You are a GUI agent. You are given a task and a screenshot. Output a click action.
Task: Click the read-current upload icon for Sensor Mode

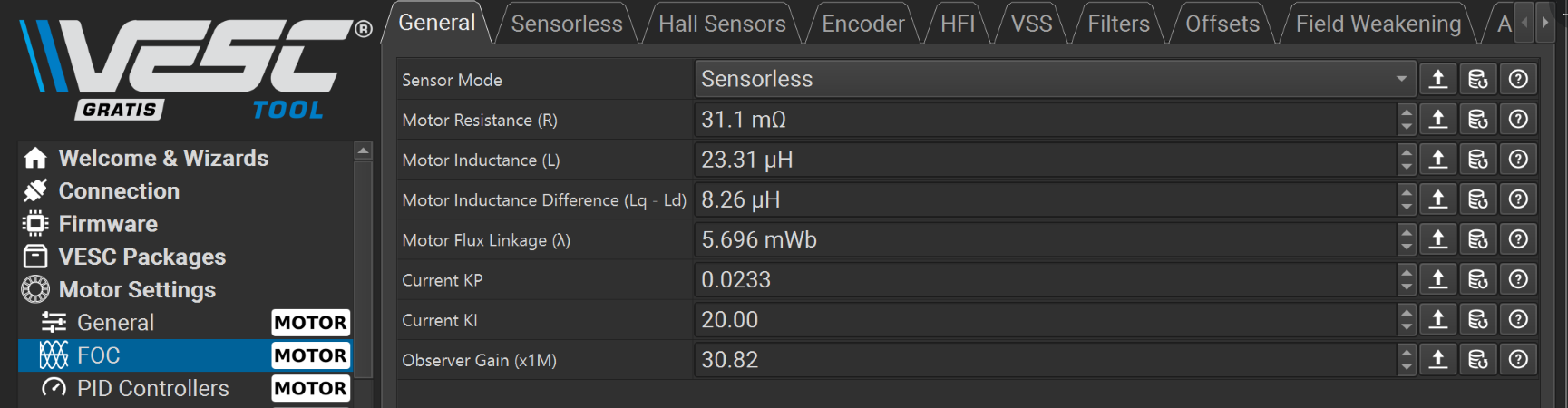click(1437, 80)
